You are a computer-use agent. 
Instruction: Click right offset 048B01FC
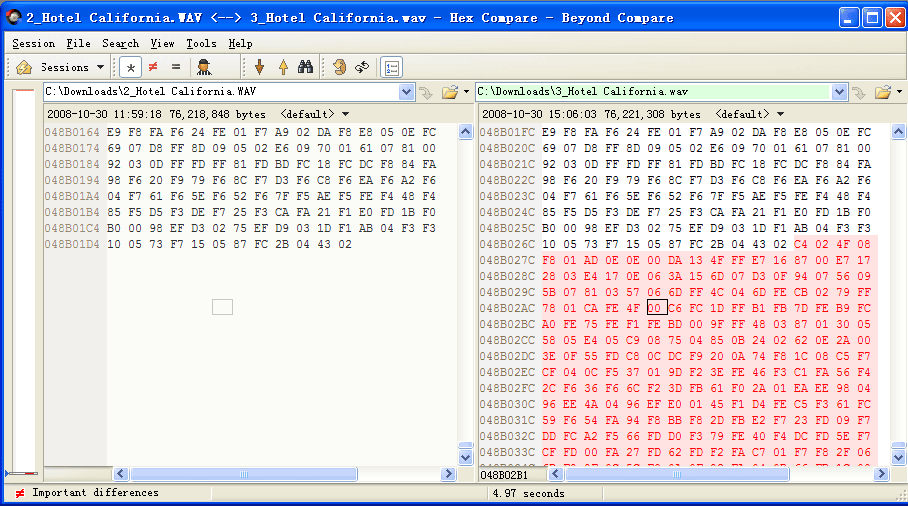pyautogui.click(x=507, y=132)
